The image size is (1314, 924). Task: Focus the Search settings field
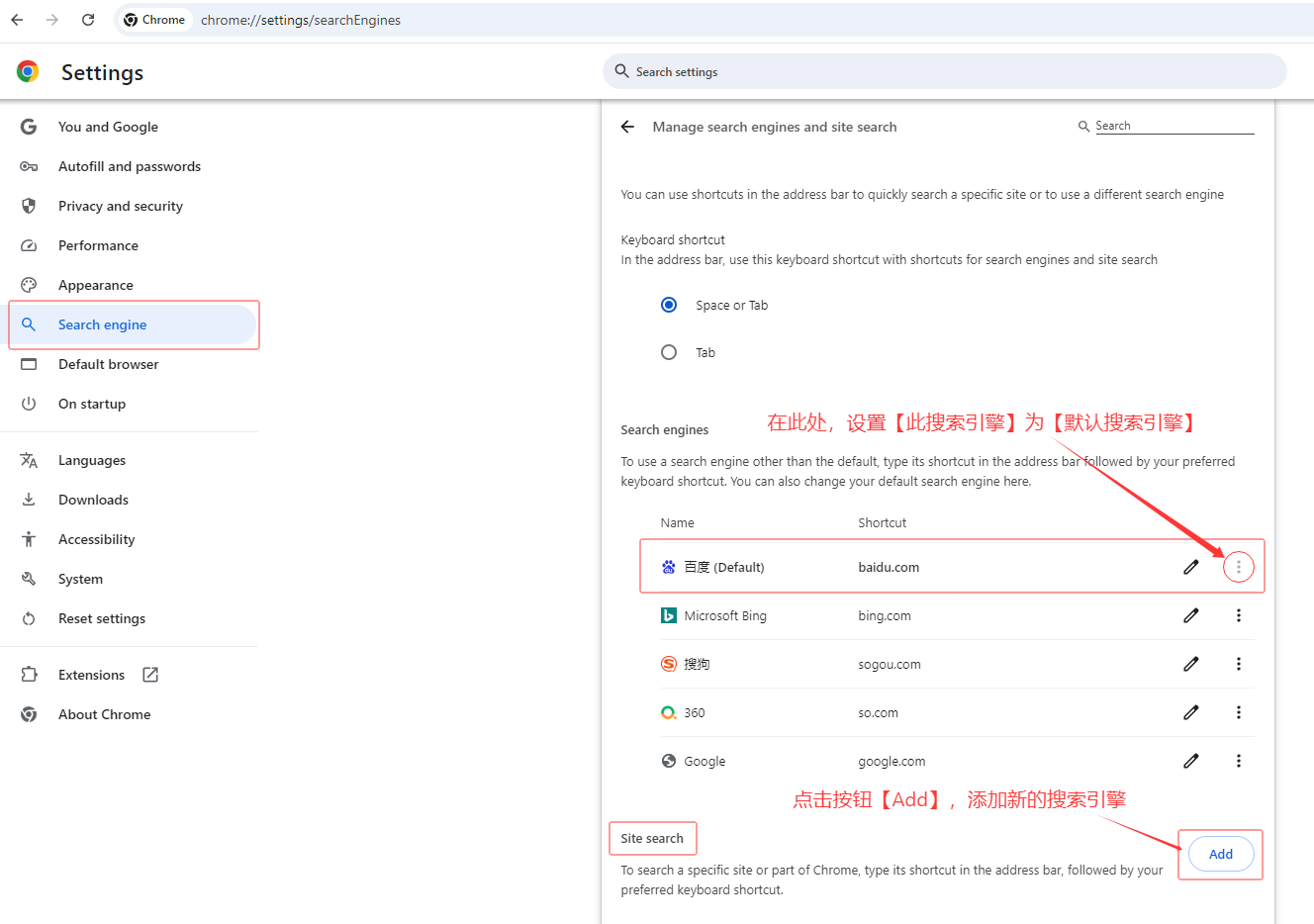point(945,71)
